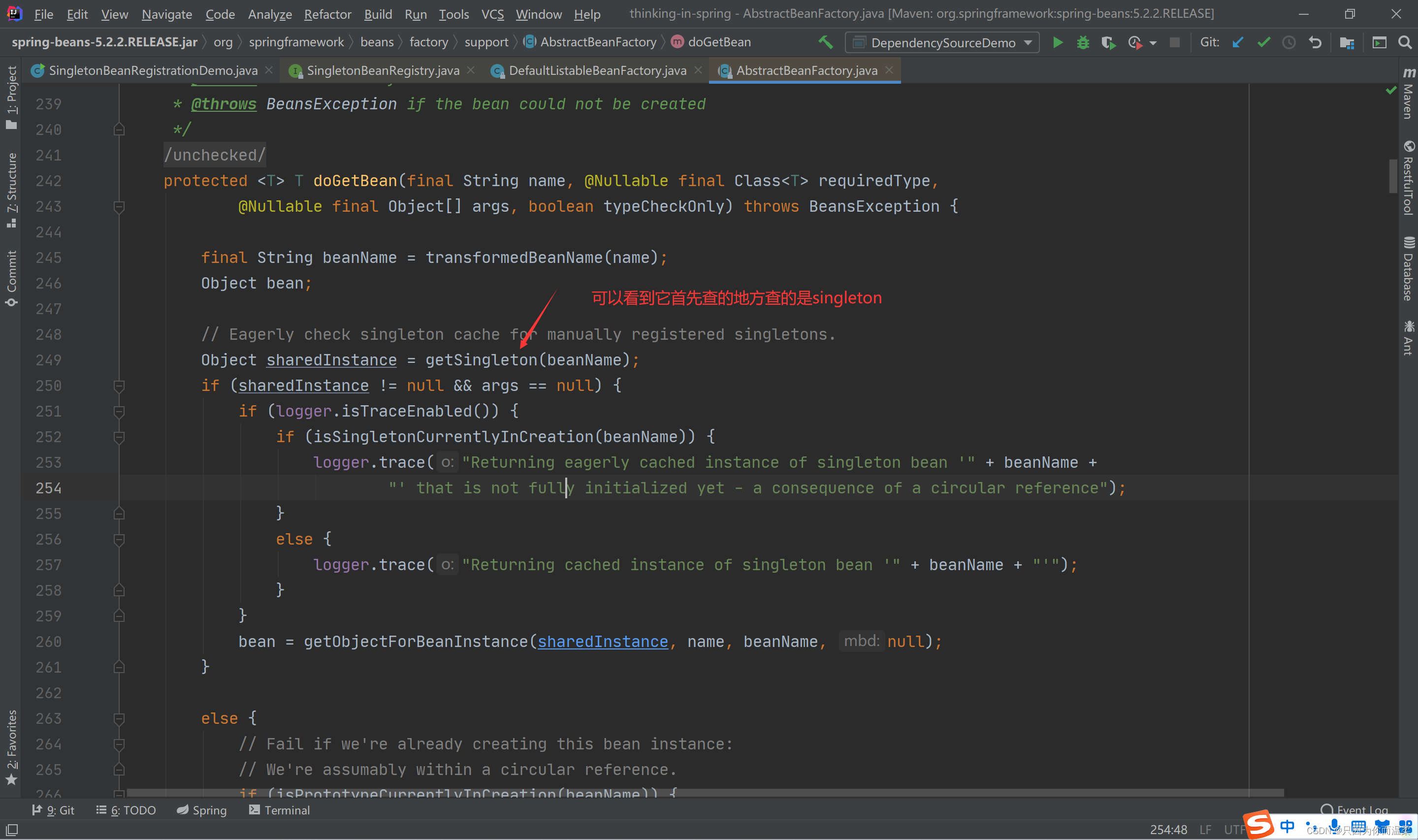Click the 'support' breadcrumb segment
This screenshot has width=1418, height=840.
pyautogui.click(x=486, y=42)
